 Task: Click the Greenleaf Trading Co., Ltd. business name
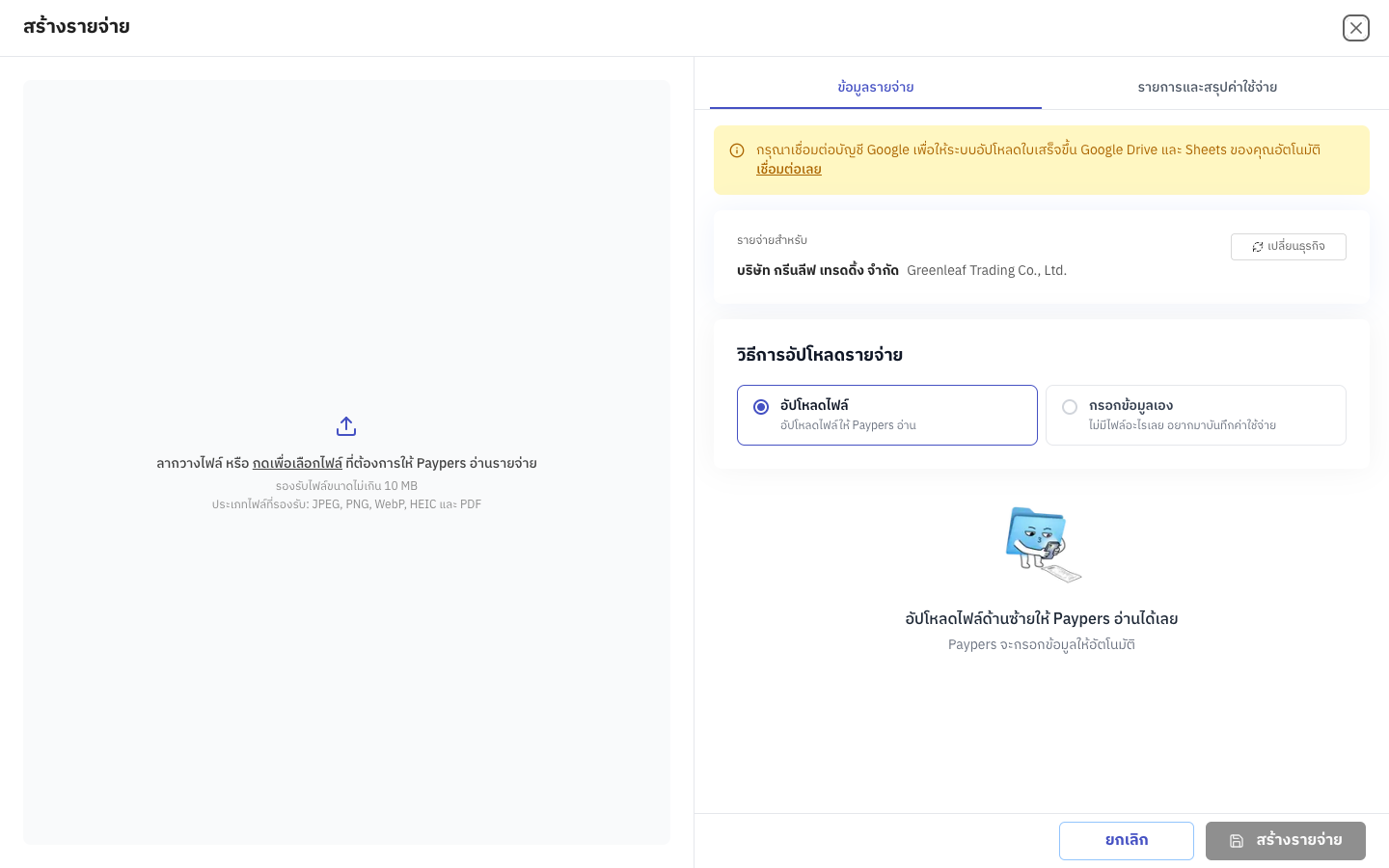point(987,270)
